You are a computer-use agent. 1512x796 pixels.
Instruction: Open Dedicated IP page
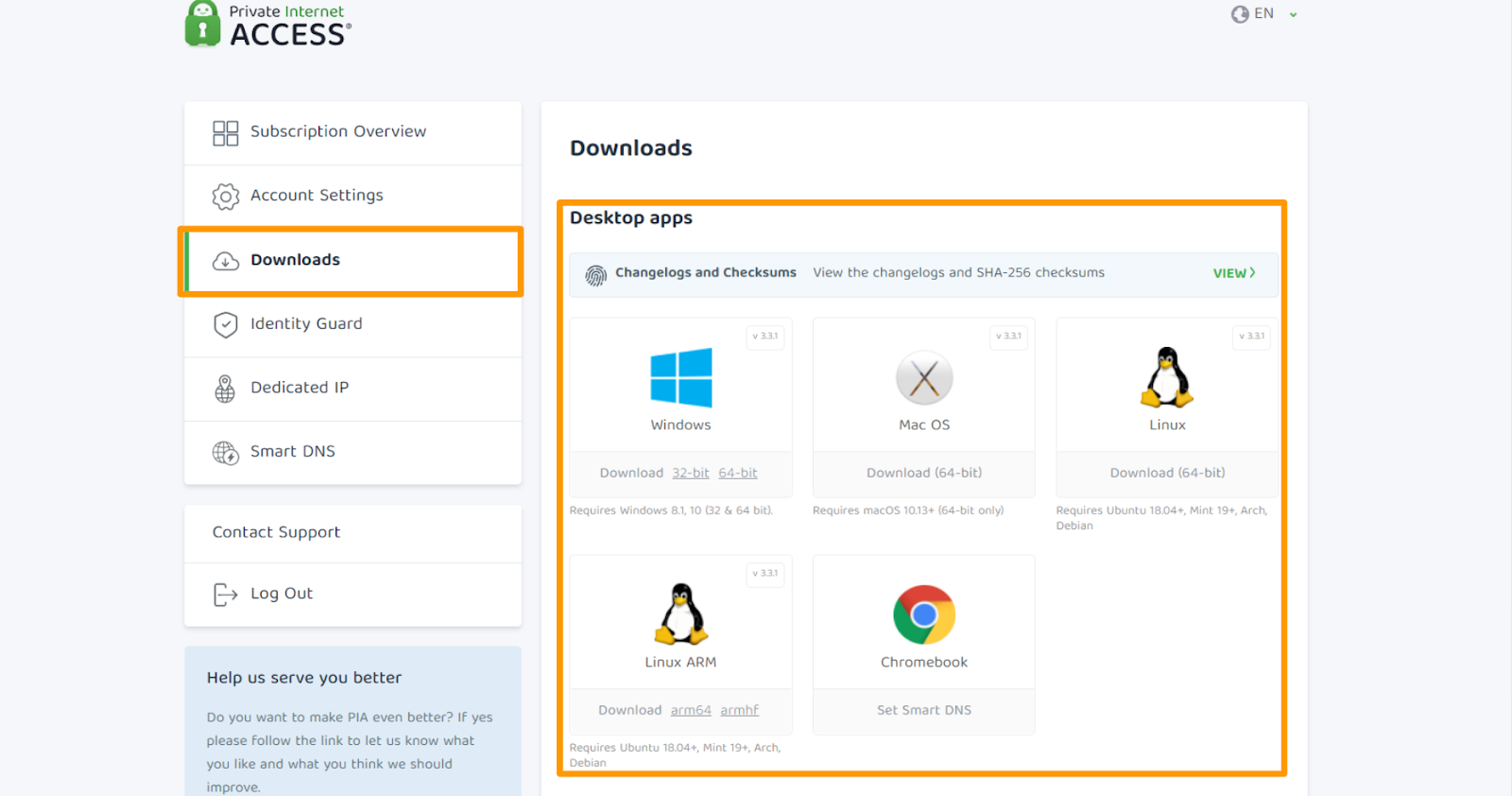[352, 389]
